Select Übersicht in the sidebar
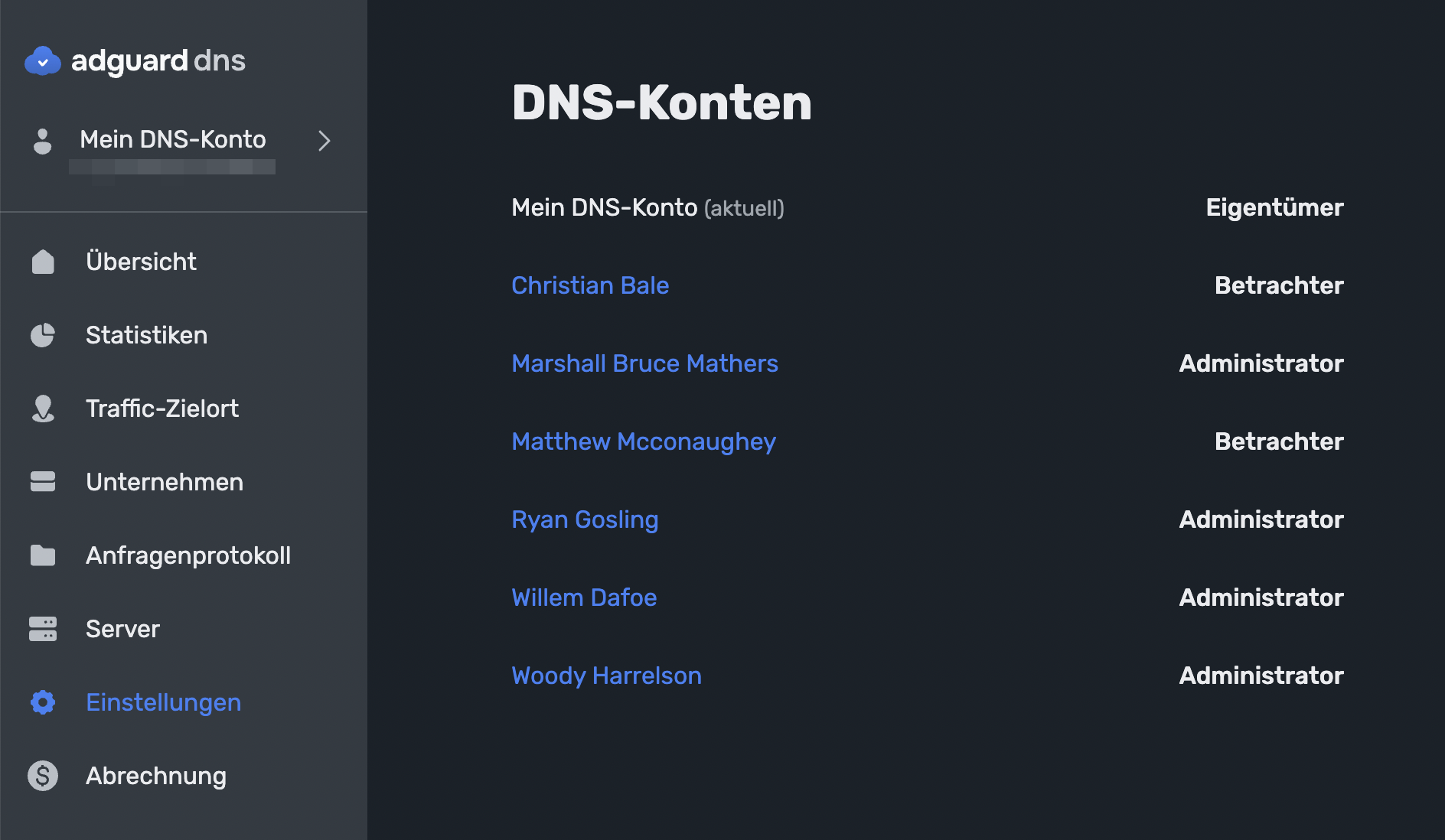The height and width of the screenshot is (840, 1445). (141, 262)
